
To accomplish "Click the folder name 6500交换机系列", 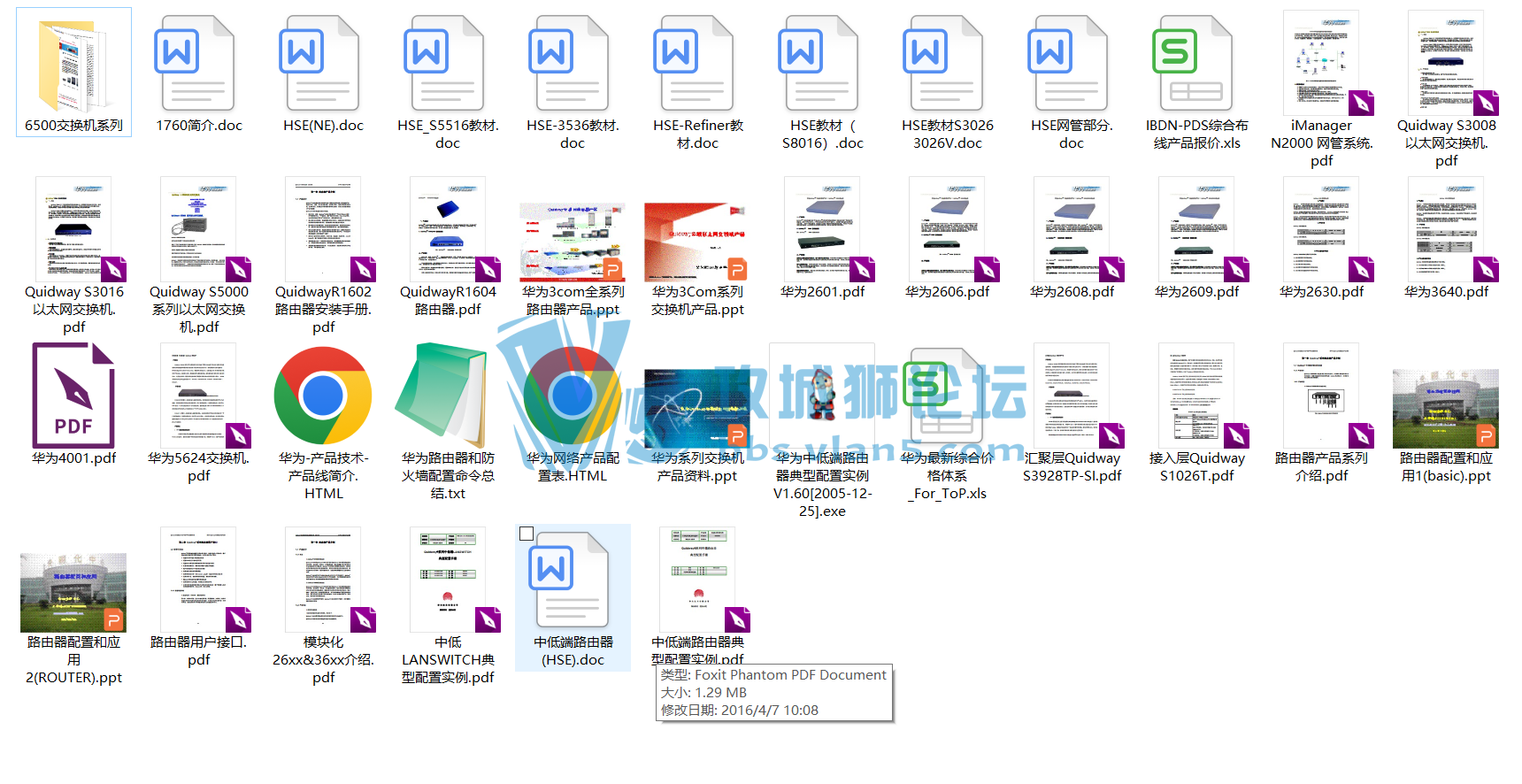I will point(73,126).
